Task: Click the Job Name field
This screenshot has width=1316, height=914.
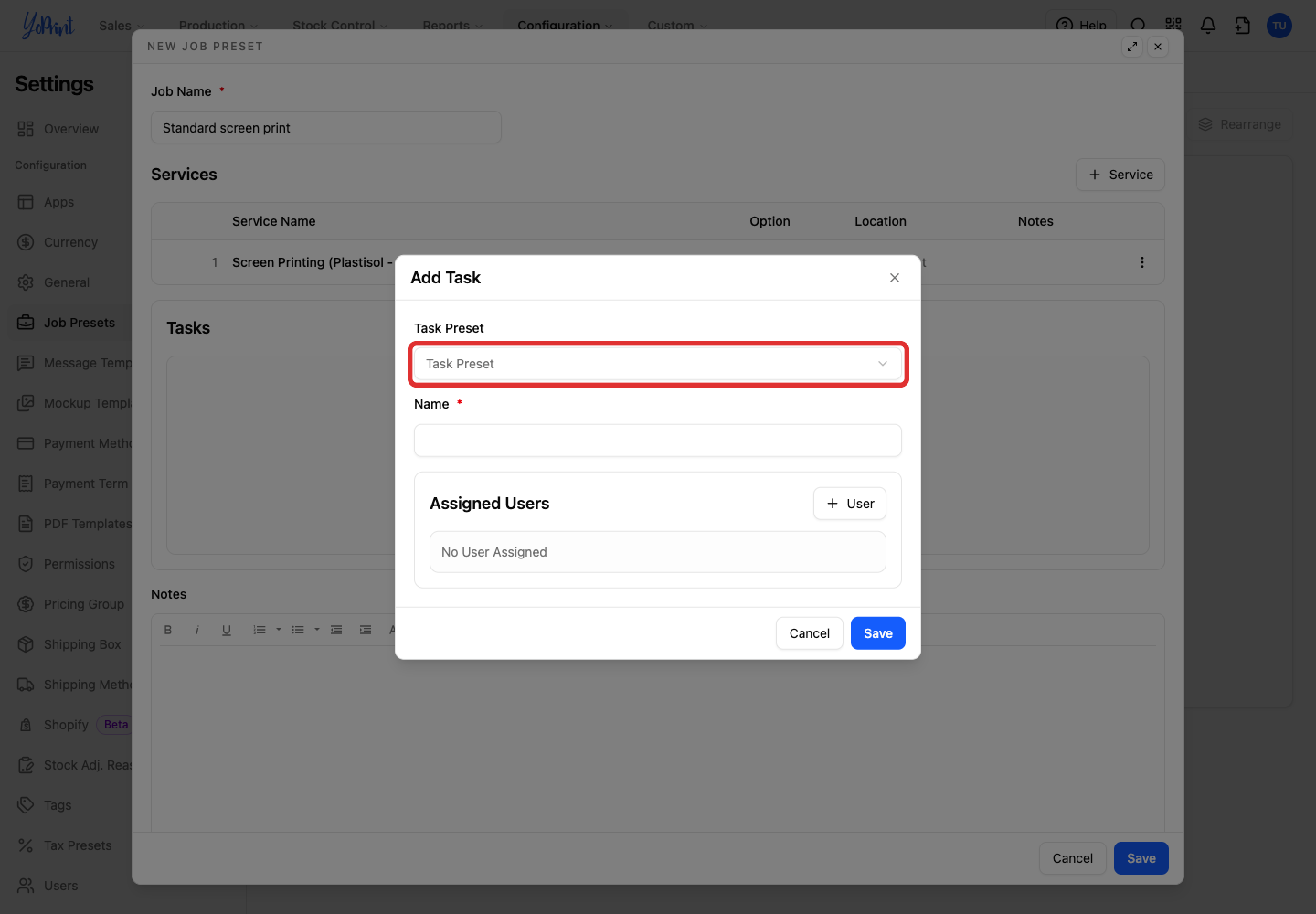Action: tap(326, 127)
